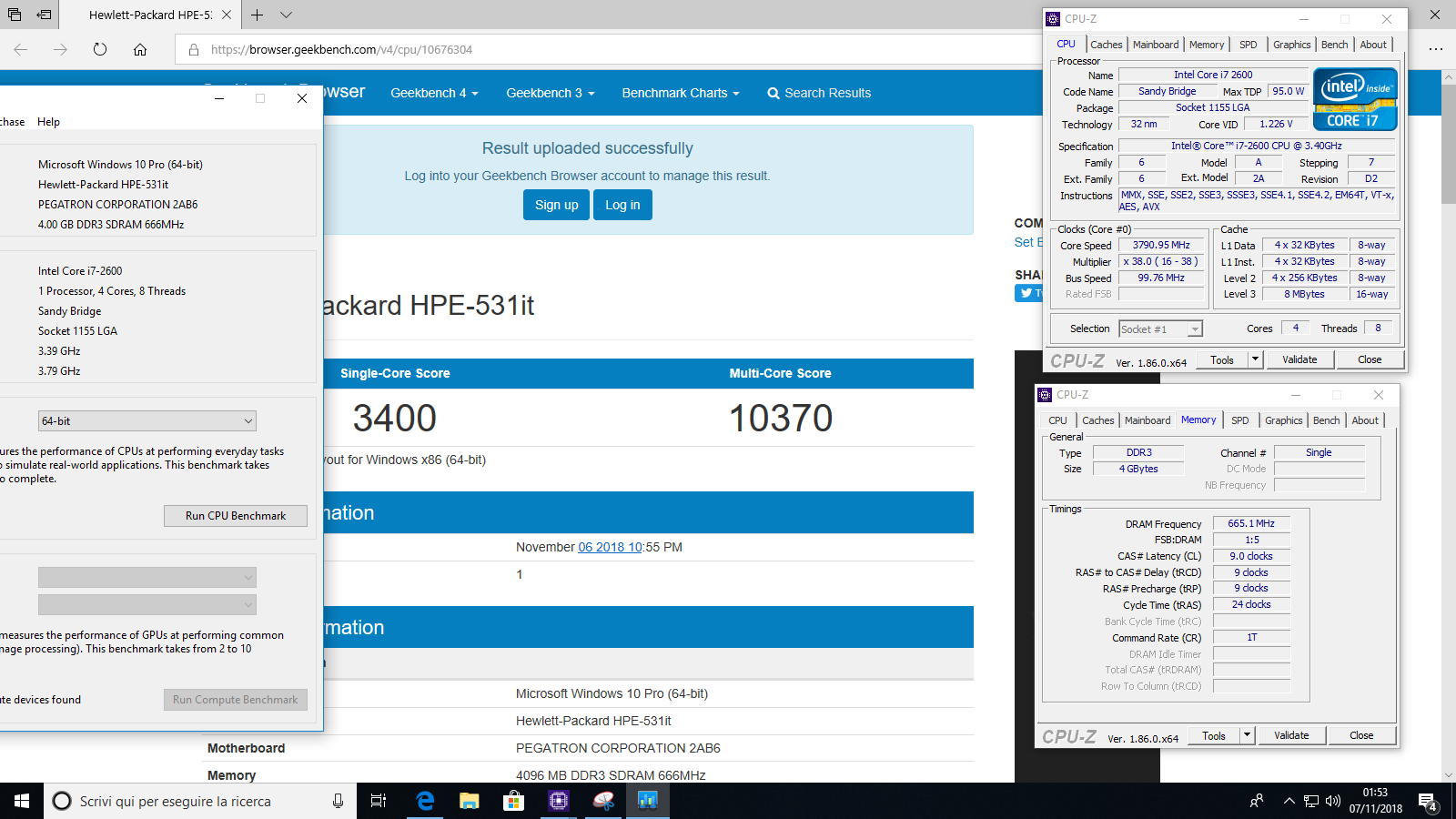Viewport: 1456px width, 819px height.
Task: Show the tab preview chevron
Action: pos(286,15)
